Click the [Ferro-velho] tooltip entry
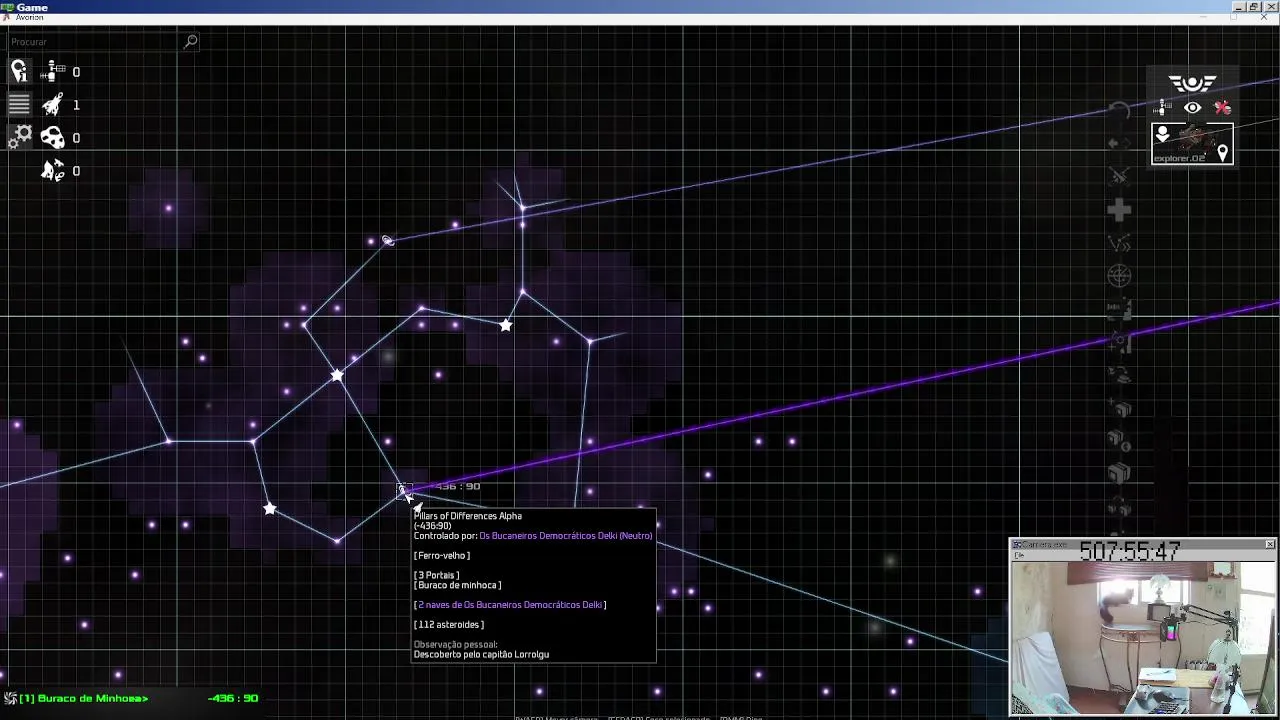The width and height of the screenshot is (1280, 720). (442, 556)
